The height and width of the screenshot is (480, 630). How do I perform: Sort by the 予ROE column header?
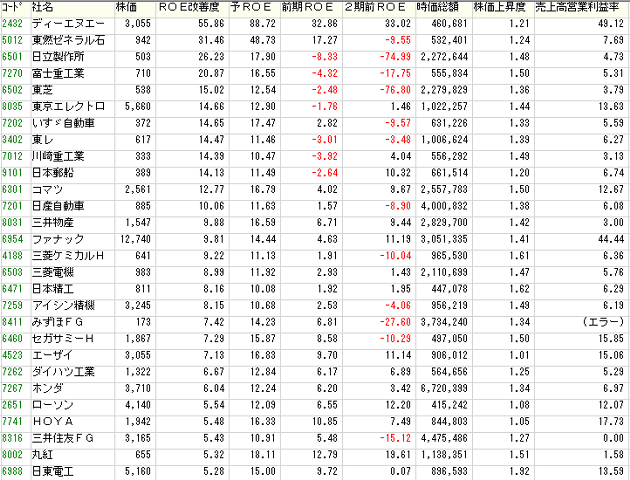(251, 7)
